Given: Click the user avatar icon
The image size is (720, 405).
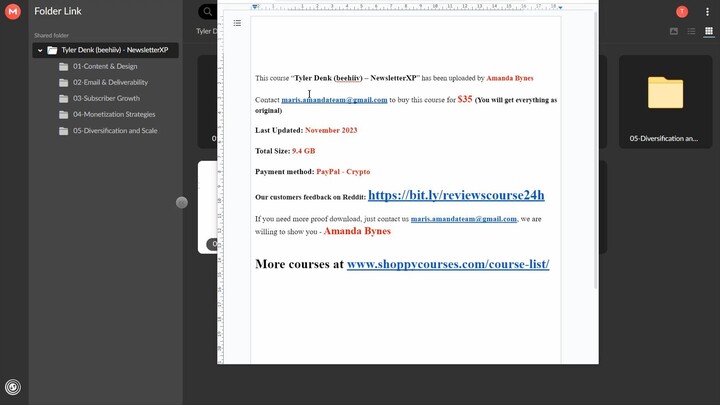Looking at the screenshot, I should tap(682, 12).
